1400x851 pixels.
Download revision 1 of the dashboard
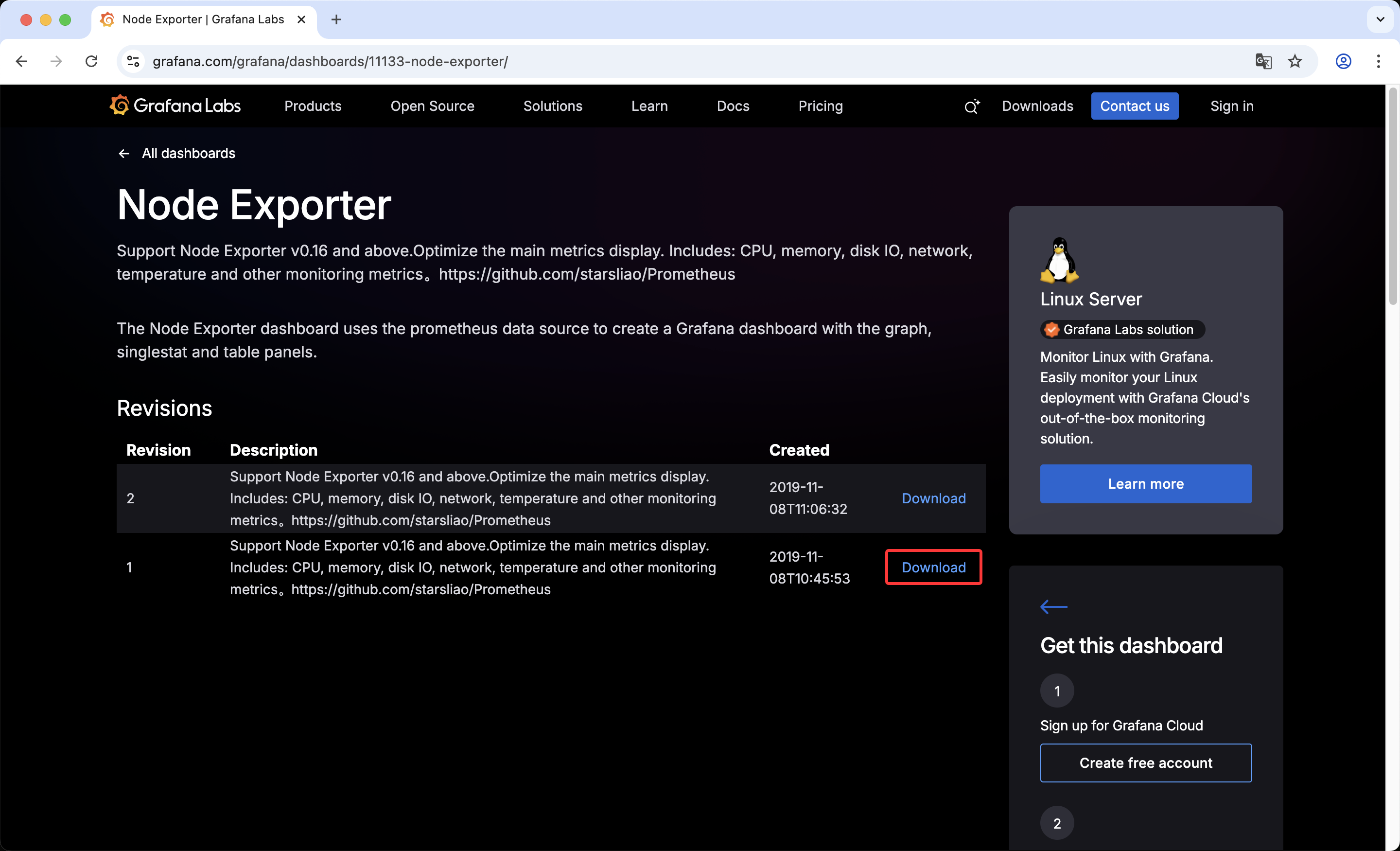click(x=933, y=567)
